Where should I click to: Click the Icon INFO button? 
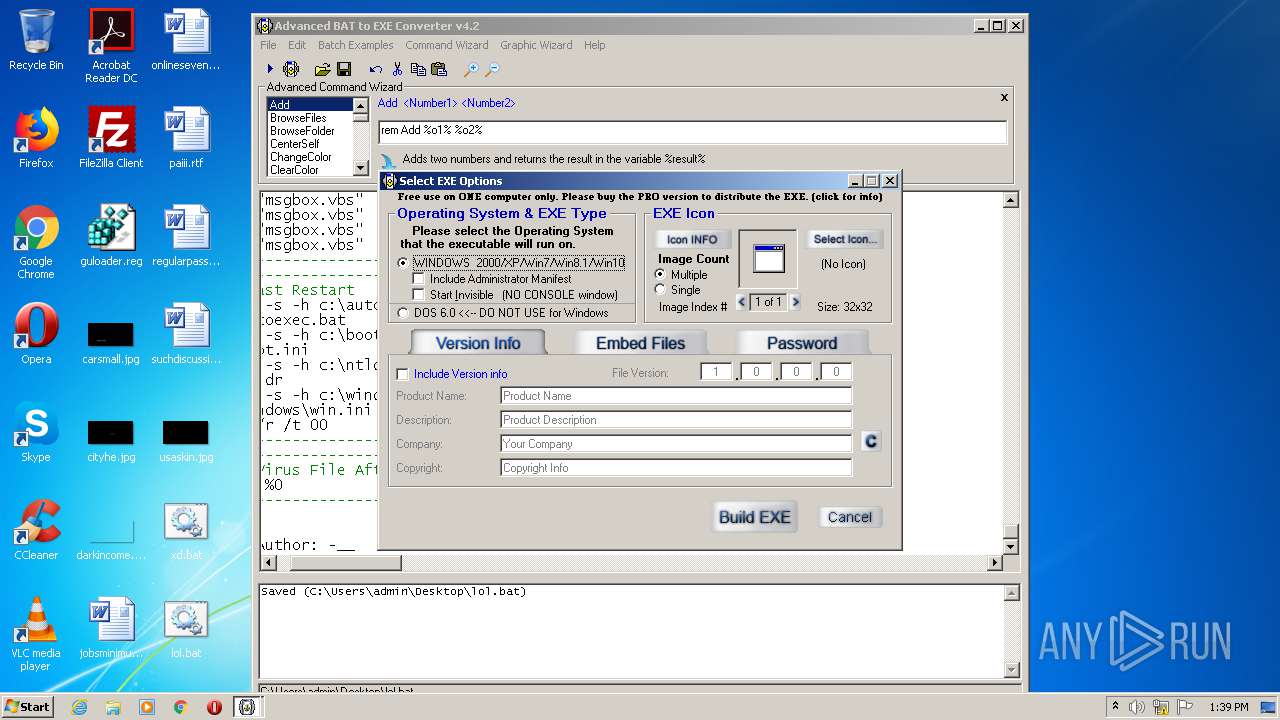click(x=692, y=240)
